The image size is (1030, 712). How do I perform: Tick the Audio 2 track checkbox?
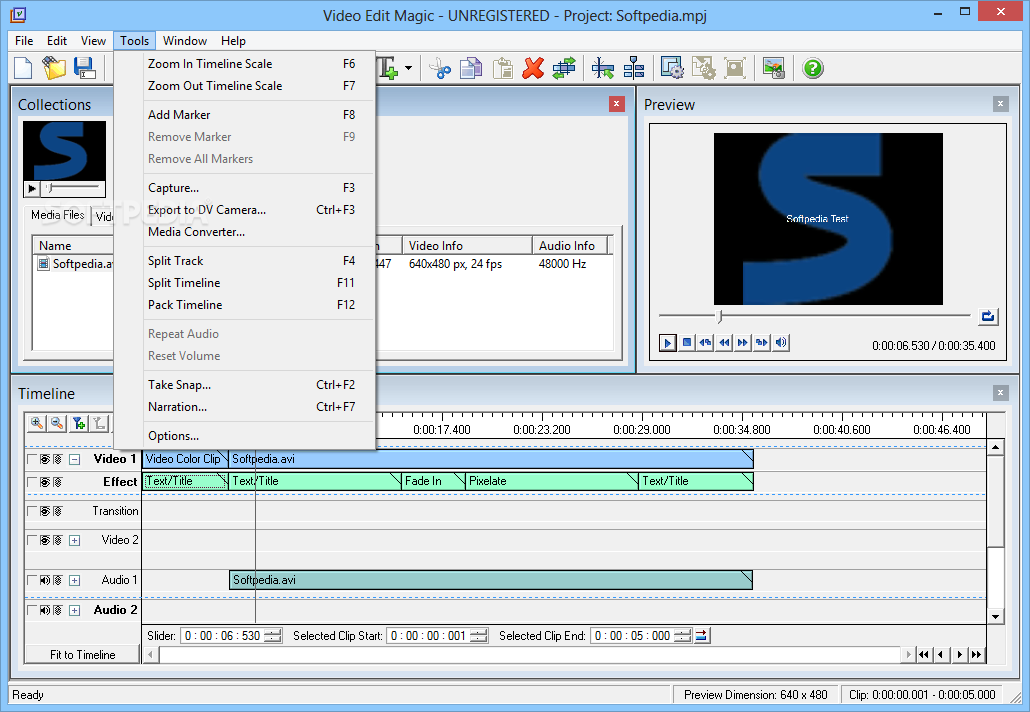point(32,610)
